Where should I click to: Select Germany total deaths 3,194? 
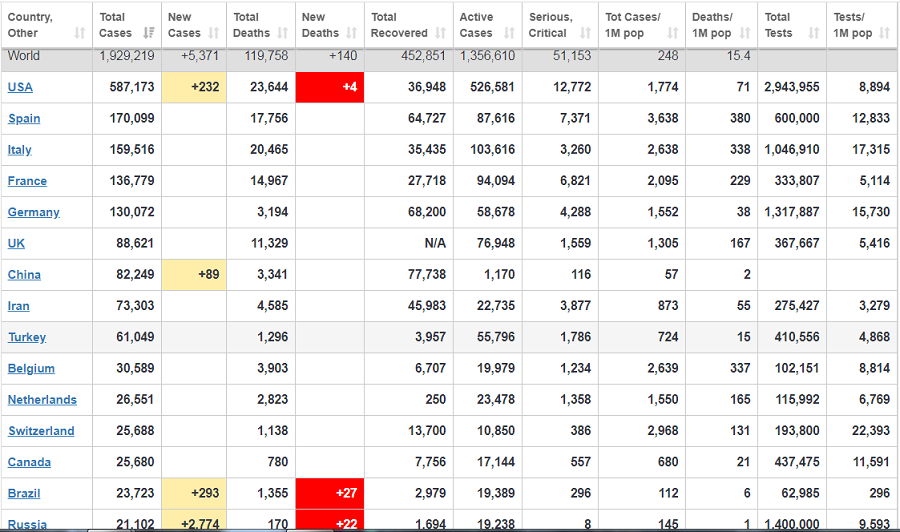tap(273, 212)
